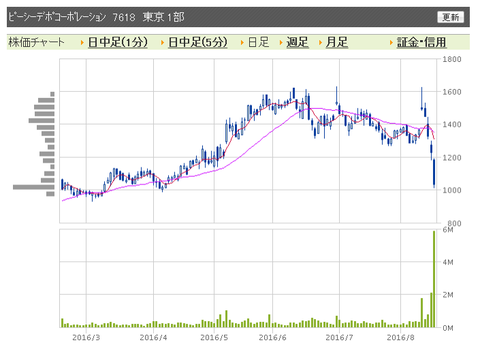Click the orange arrow before 日足

point(242,43)
